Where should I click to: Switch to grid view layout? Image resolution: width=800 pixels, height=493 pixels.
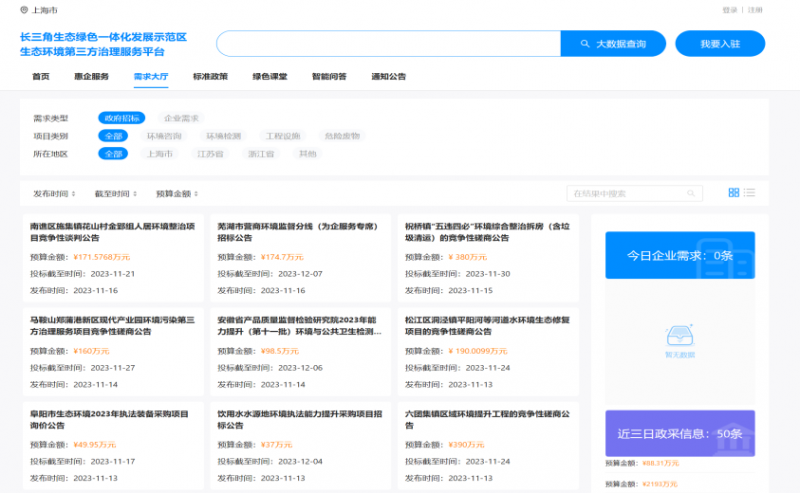[733, 192]
